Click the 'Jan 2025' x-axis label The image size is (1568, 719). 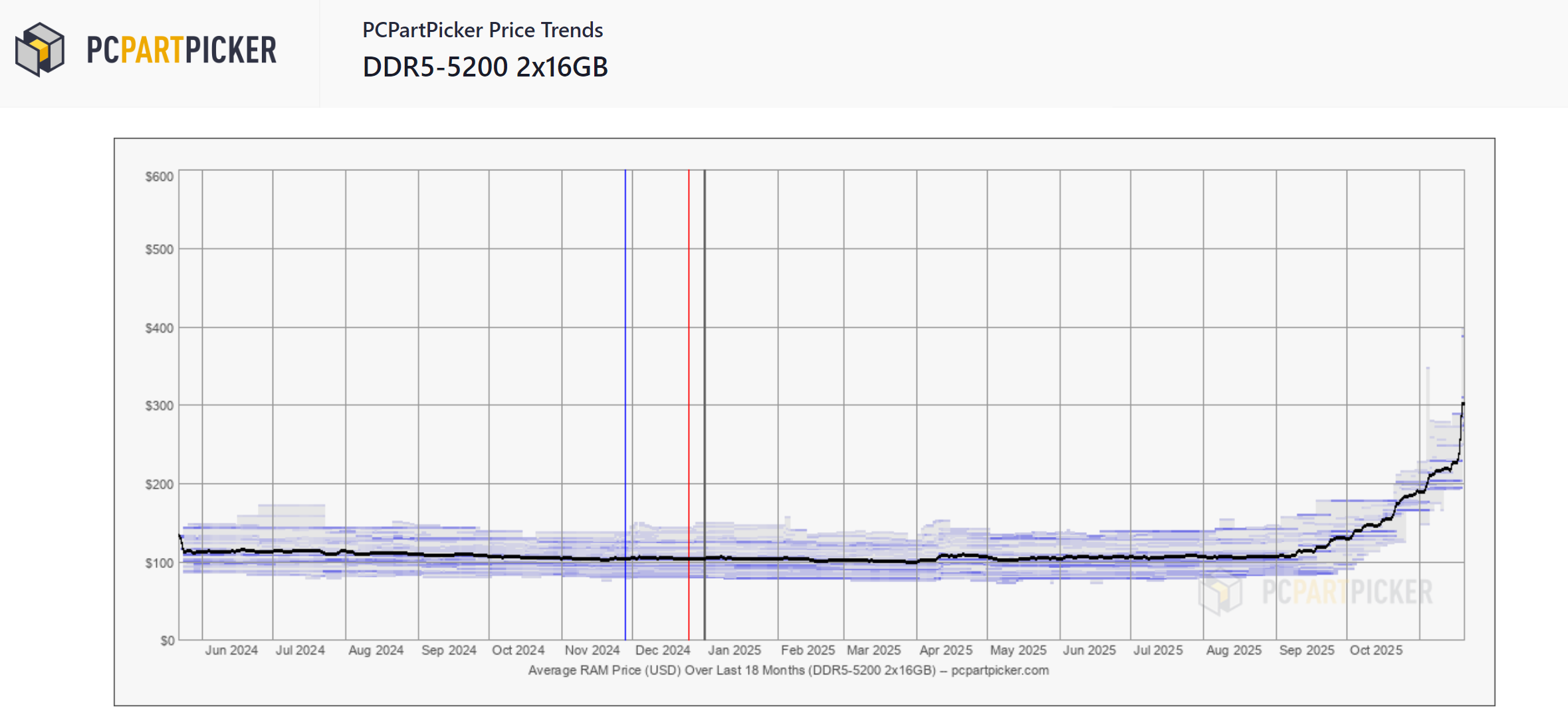[x=734, y=650]
